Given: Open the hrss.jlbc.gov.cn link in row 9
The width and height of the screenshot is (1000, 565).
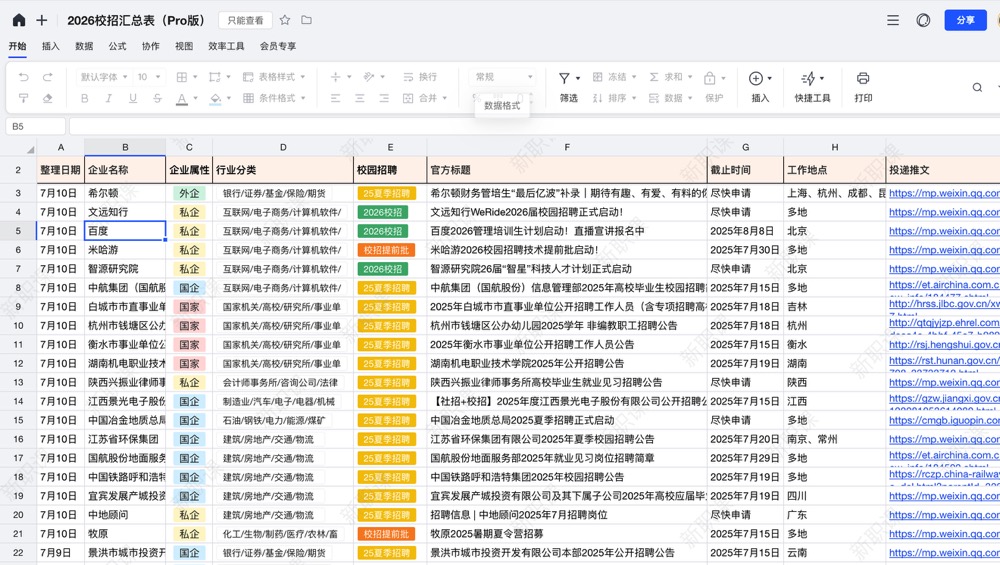Looking at the screenshot, I should [944, 304].
